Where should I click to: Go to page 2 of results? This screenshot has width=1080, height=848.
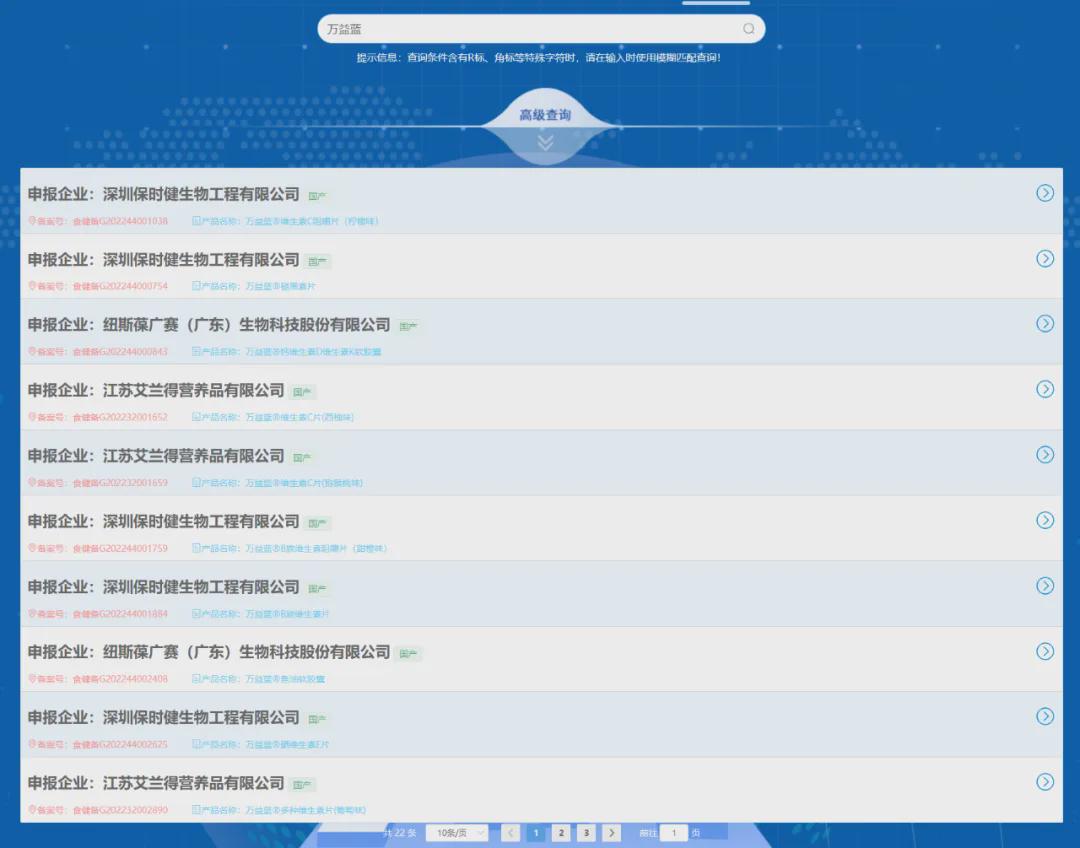coord(561,833)
